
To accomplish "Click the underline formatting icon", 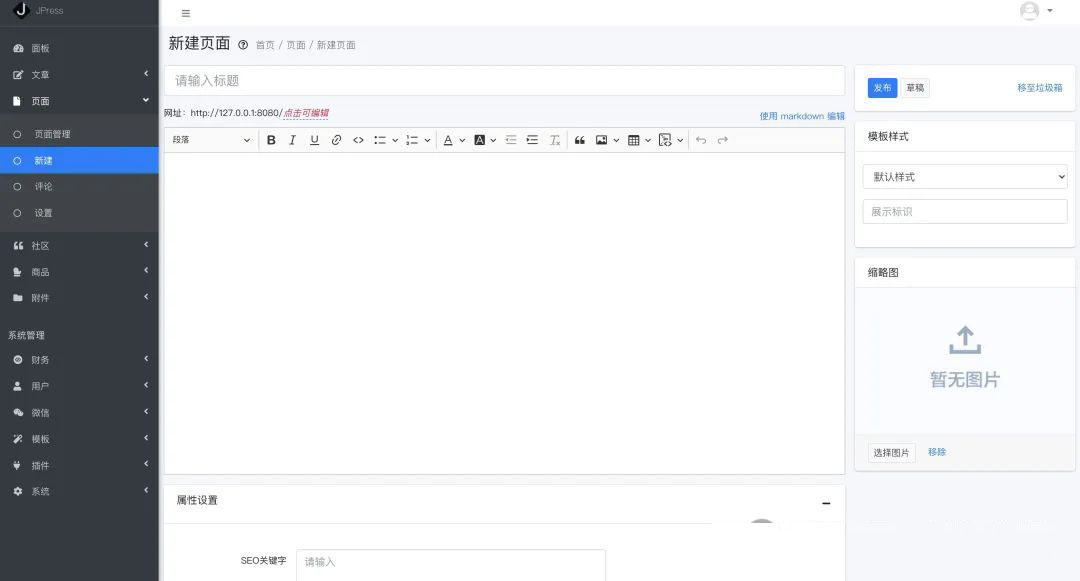I will click(314, 140).
